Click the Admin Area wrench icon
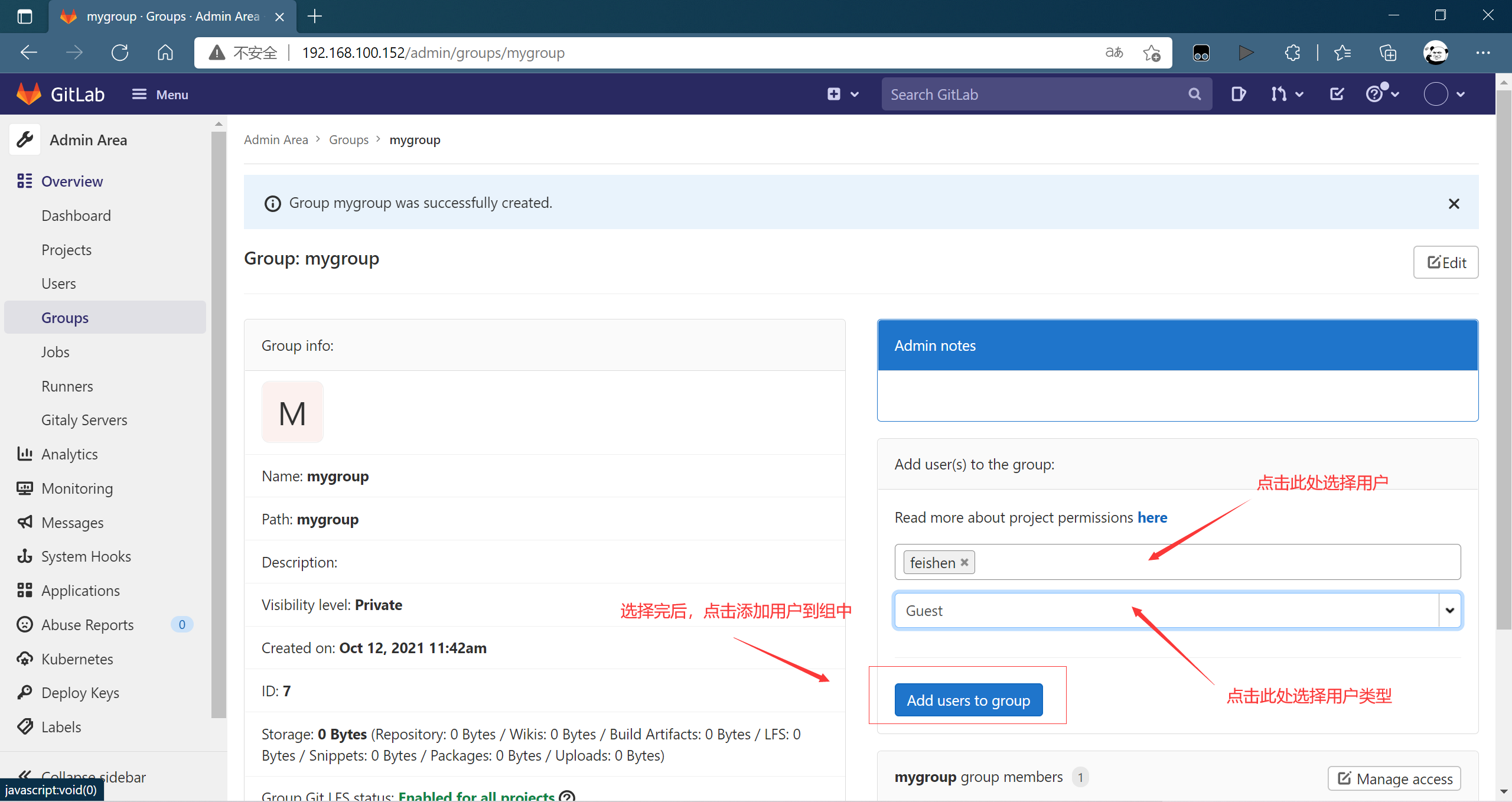Screen dimensions: 1512x802 click(x=25, y=140)
